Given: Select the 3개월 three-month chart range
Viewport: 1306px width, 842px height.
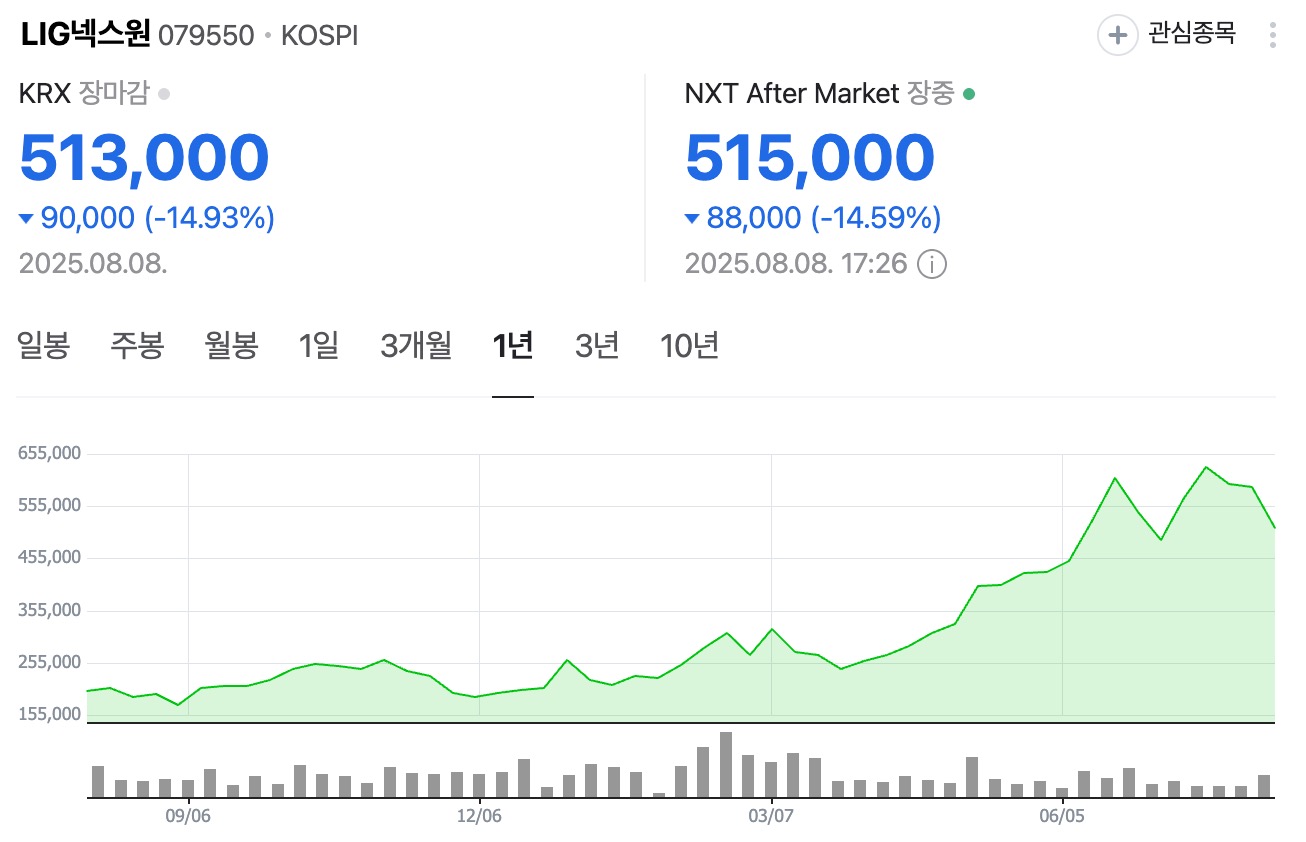Looking at the screenshot, I should pyautogui.click(x=416, y=346).
